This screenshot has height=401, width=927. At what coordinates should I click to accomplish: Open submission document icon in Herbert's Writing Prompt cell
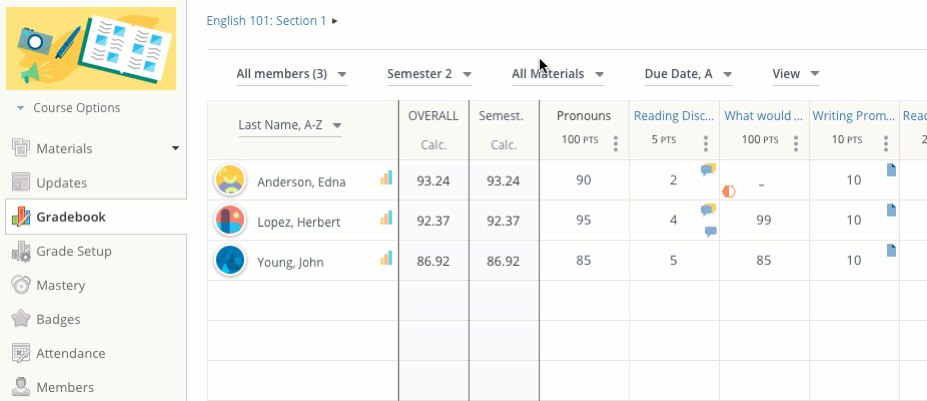tap(891, 210)
